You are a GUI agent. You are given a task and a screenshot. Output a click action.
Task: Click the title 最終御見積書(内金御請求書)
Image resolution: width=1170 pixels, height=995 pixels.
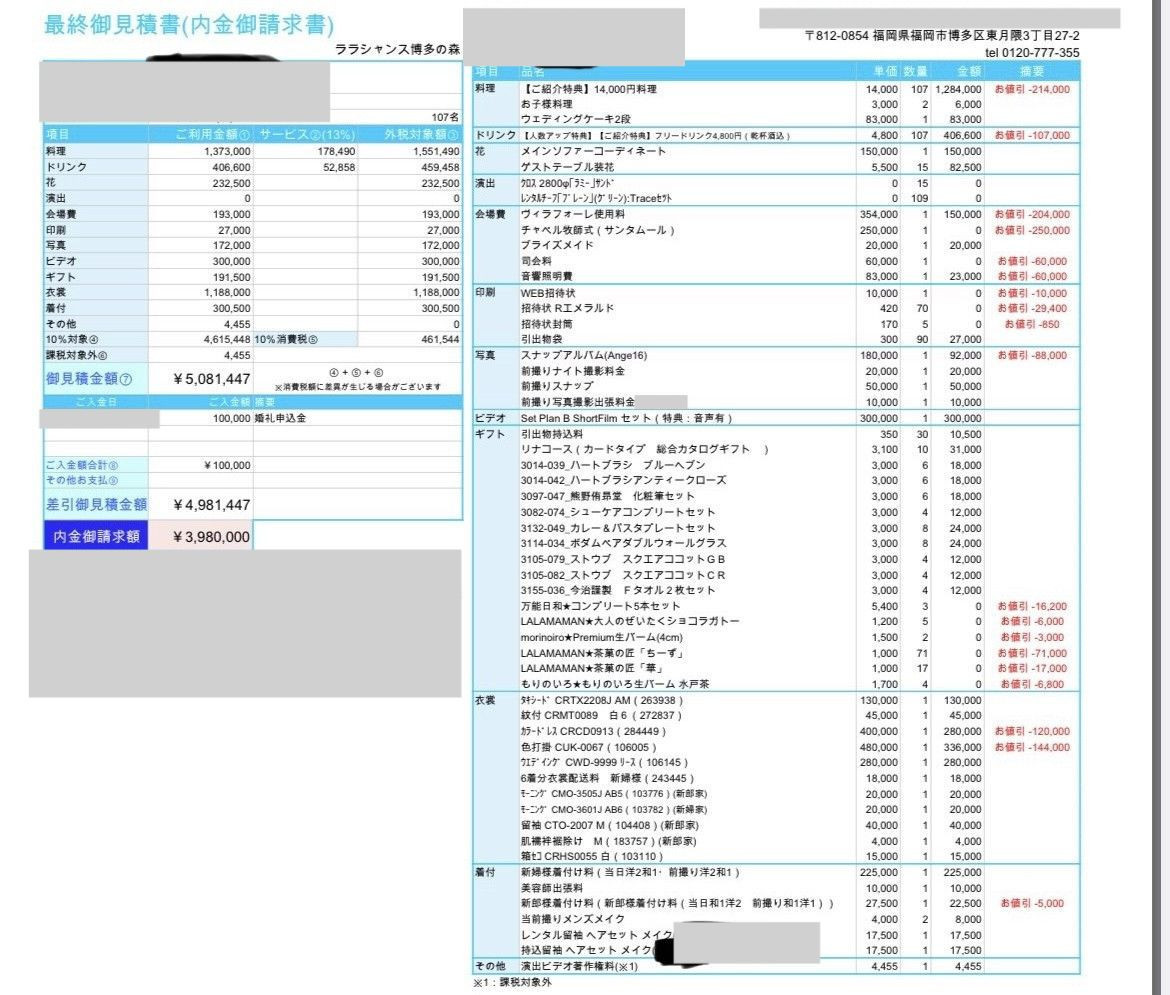(x=189, y=25)
